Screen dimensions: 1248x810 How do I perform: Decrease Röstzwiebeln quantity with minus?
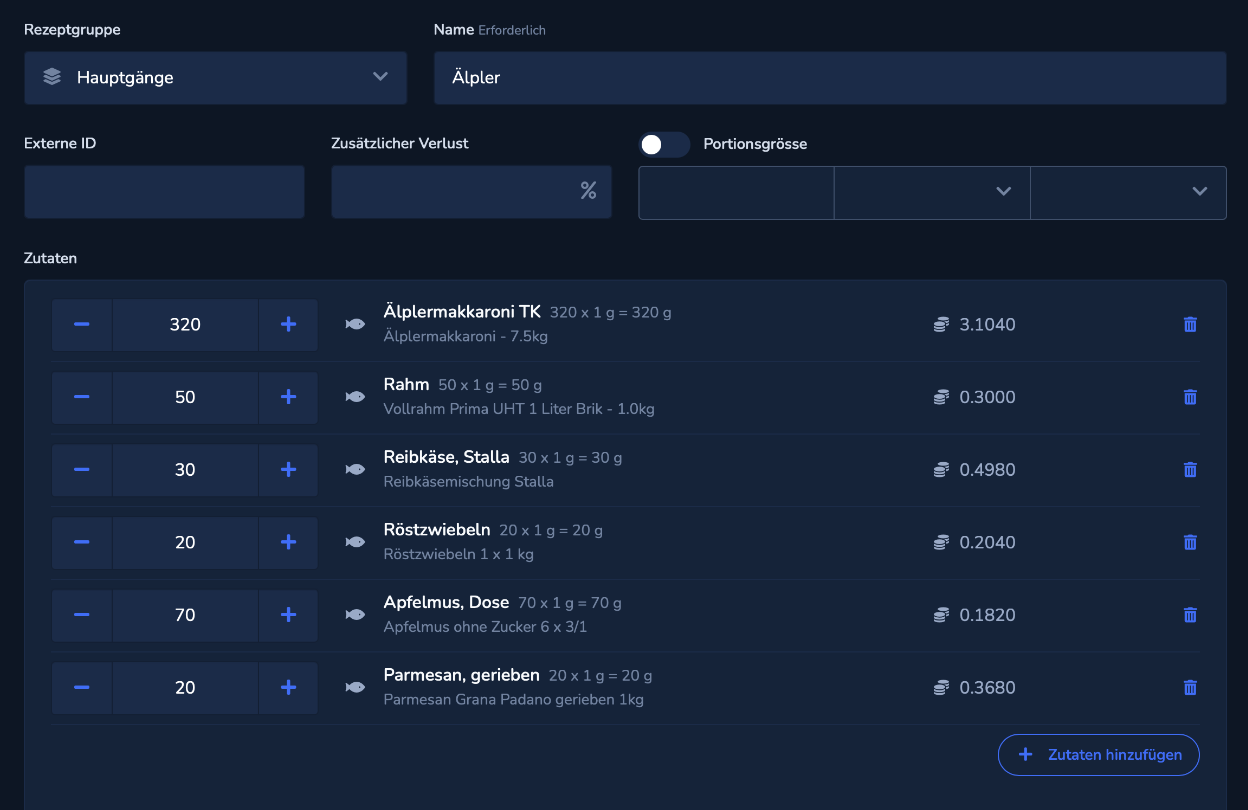(x=82, y=542)
